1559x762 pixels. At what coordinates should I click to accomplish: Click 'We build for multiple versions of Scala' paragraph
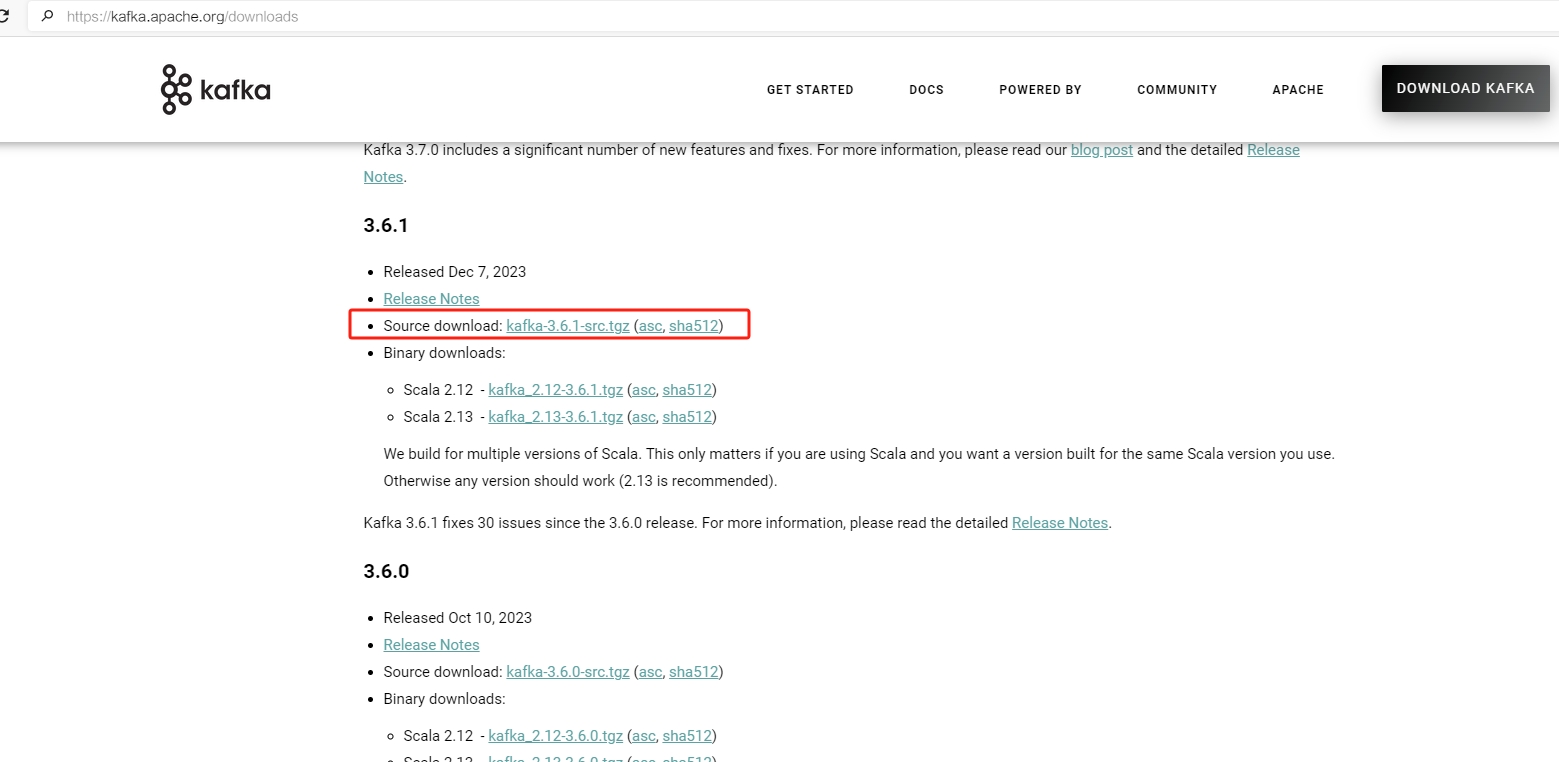pyautogui.click(x=859, y=467)
